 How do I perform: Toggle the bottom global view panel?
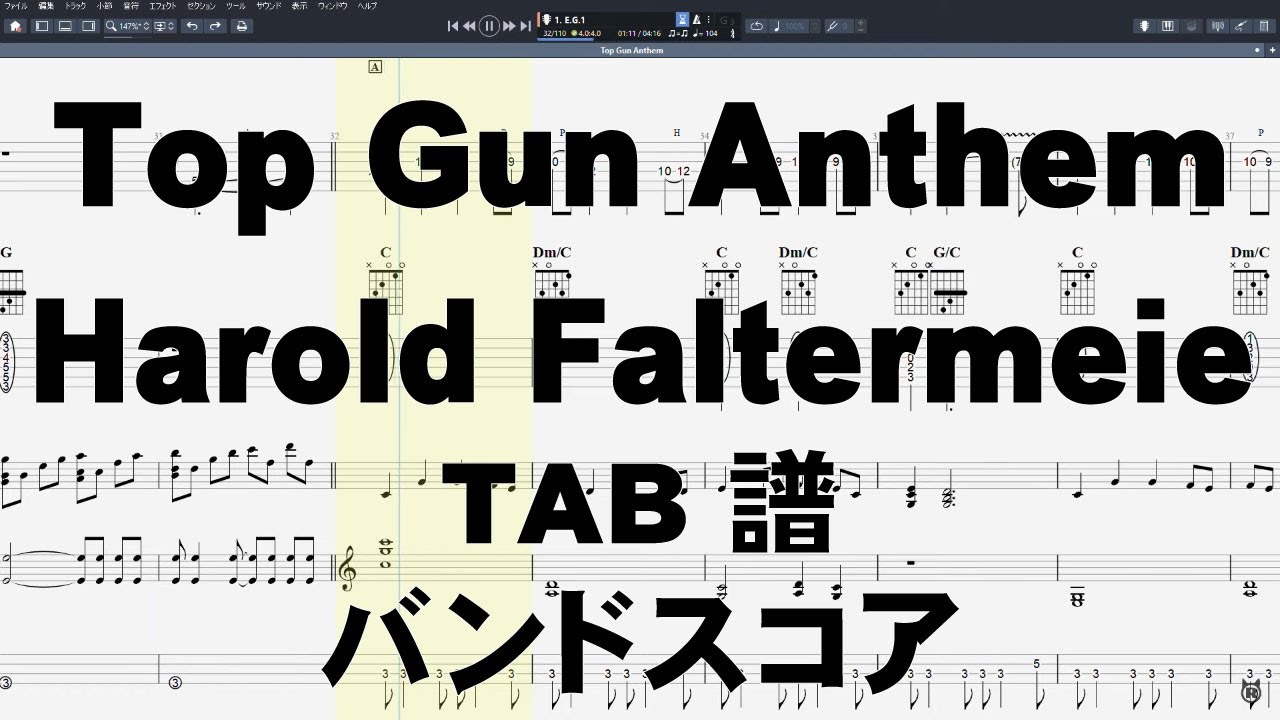coord(65,26)
